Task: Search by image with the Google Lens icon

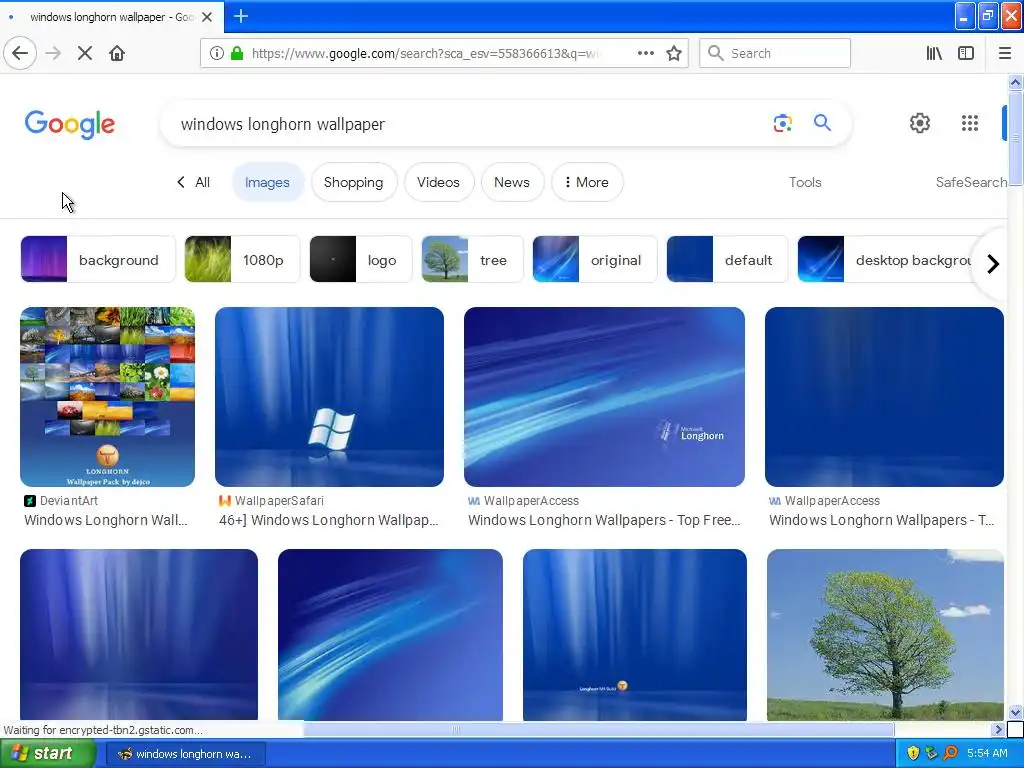Action: tap(782, 123)
